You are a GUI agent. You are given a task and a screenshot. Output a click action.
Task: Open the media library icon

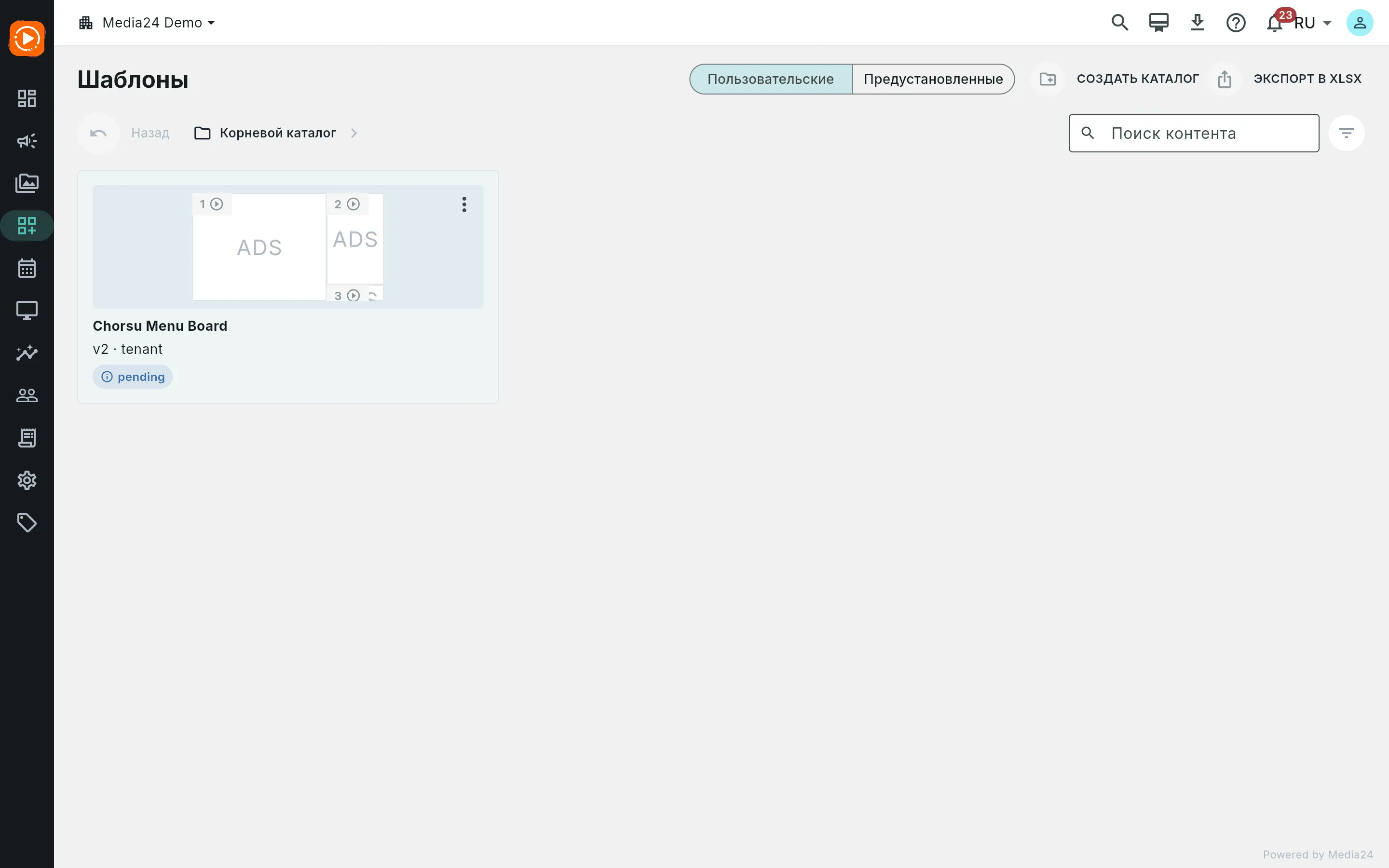[27, 183]
